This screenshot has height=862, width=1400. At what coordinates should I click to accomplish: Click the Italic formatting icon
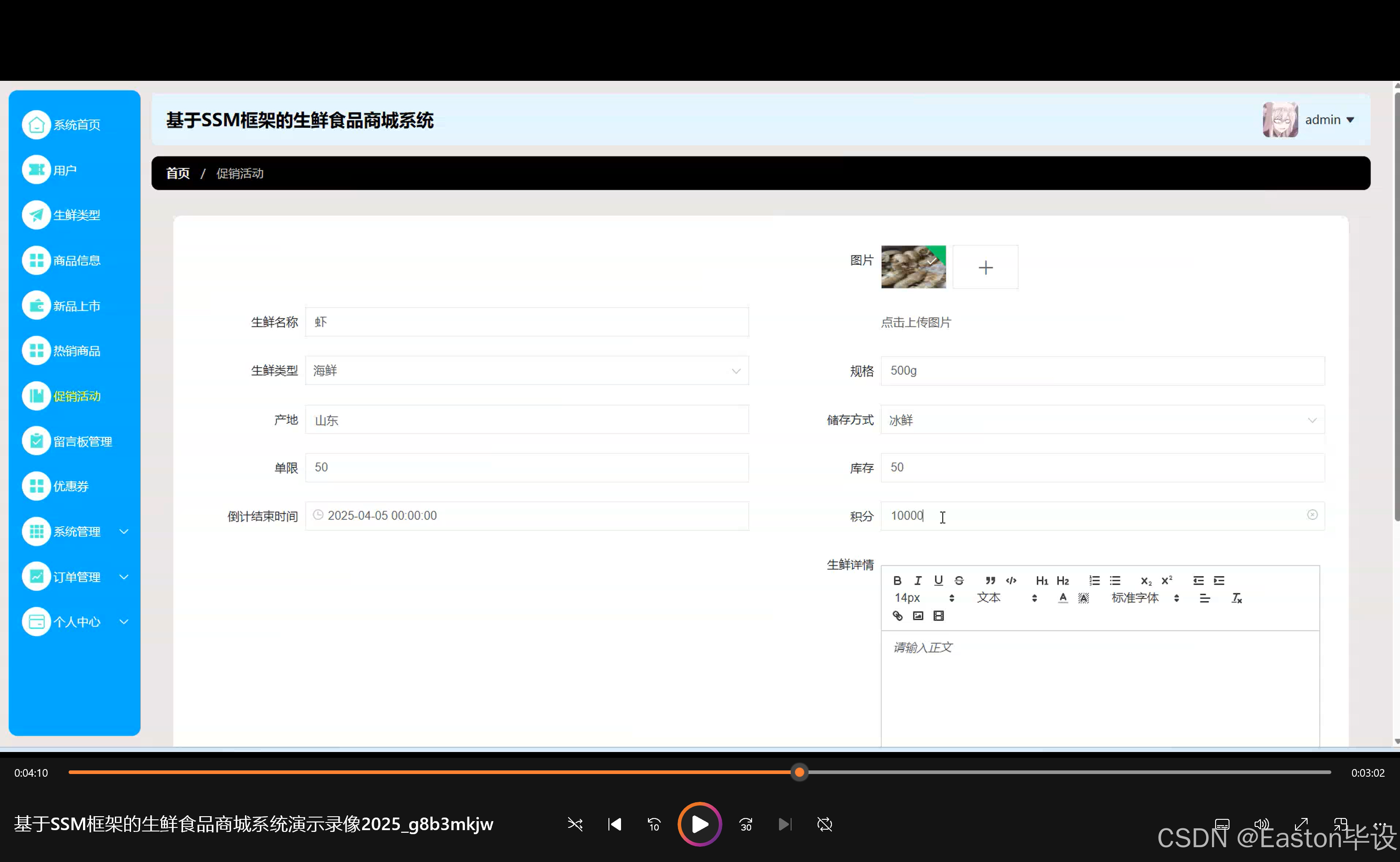pos(917,581)
